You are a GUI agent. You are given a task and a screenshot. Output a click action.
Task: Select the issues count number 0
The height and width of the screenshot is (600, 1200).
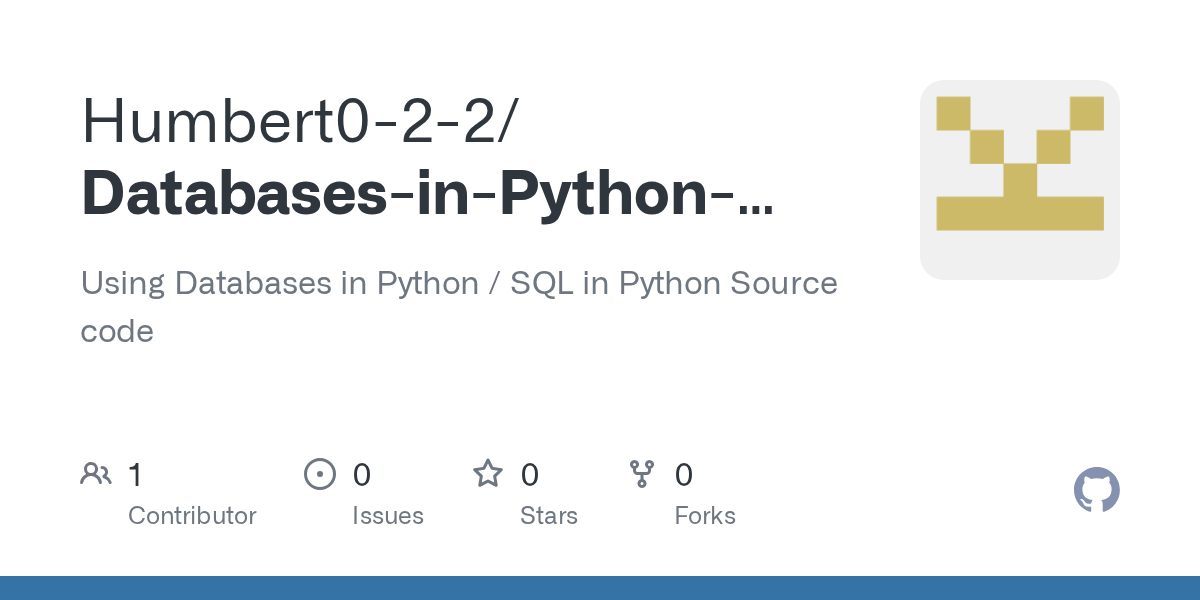tap(361, 474)
